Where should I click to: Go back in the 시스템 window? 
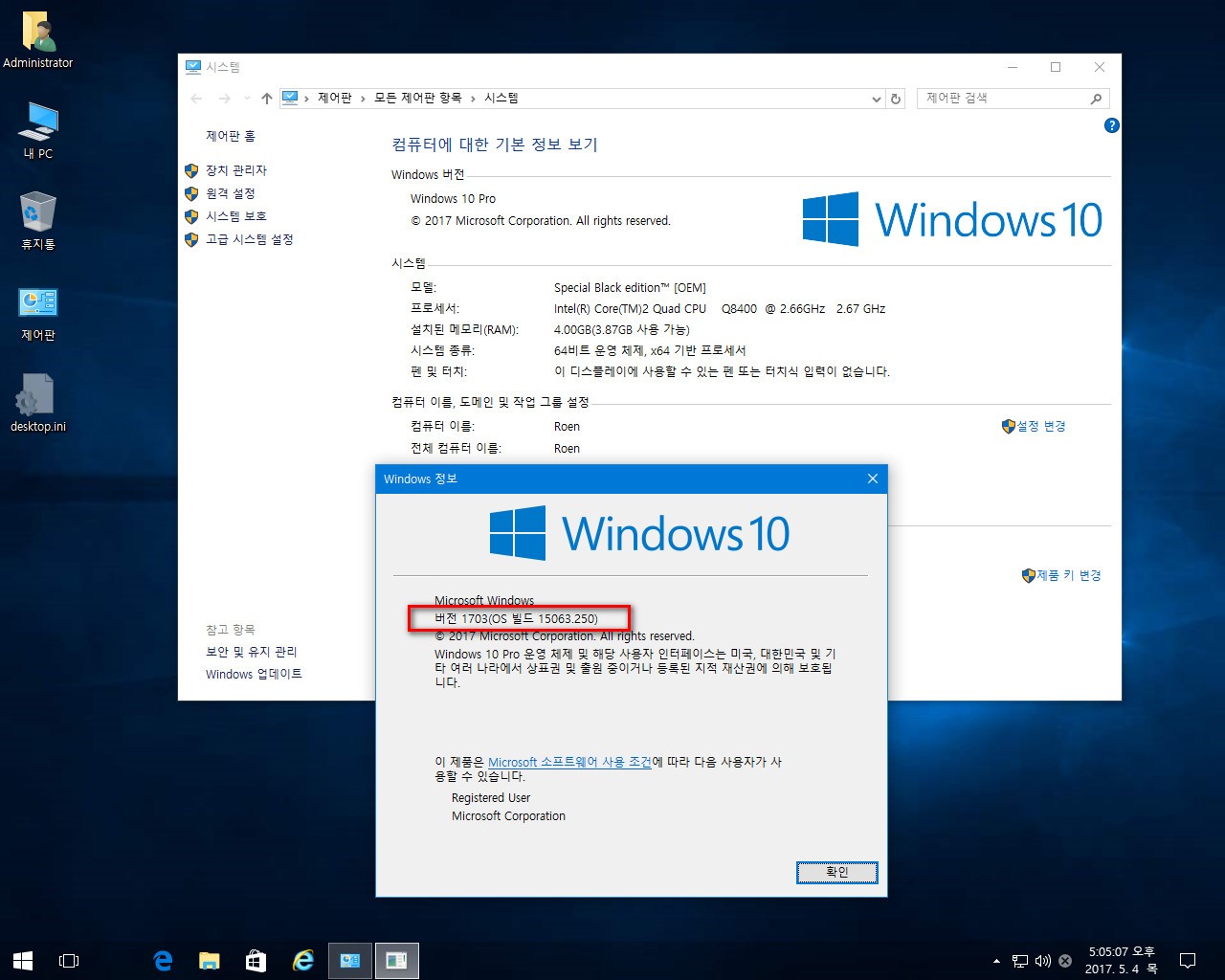click(197, 99)
